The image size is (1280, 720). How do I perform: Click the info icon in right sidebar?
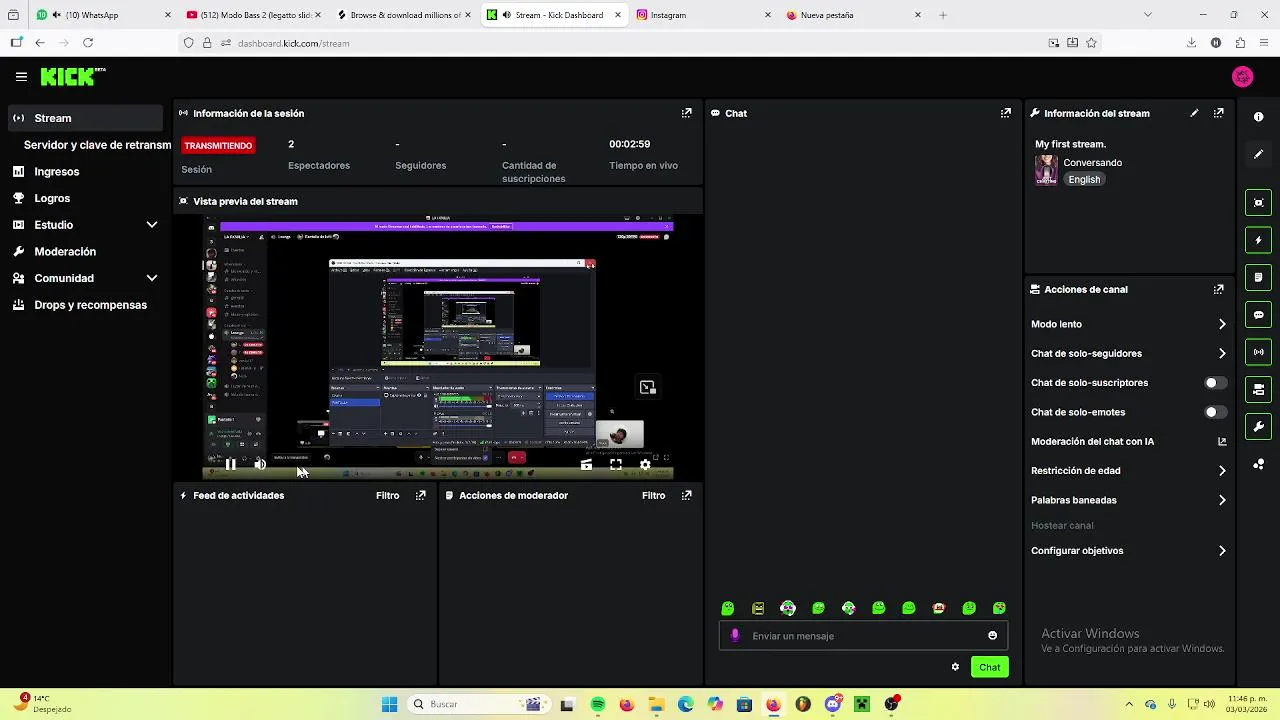pyautogui.click(x=1258, y=117)
